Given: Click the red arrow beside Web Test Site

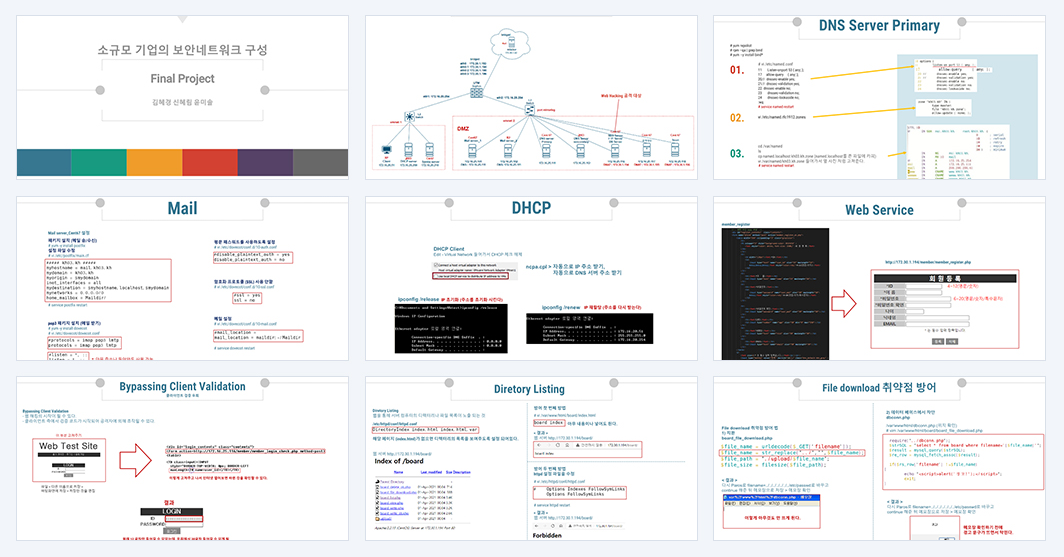Looking at the screenshot, I should point(136,460).
